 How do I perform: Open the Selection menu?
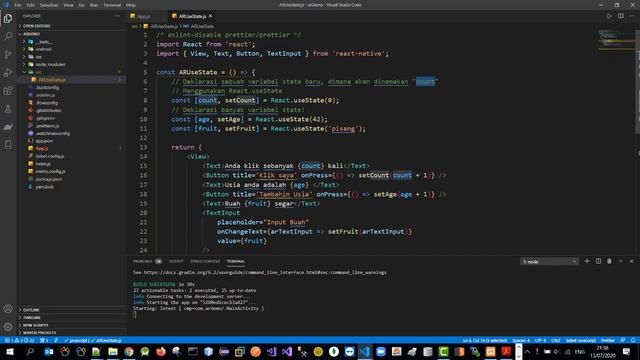(x=49, y=5)
